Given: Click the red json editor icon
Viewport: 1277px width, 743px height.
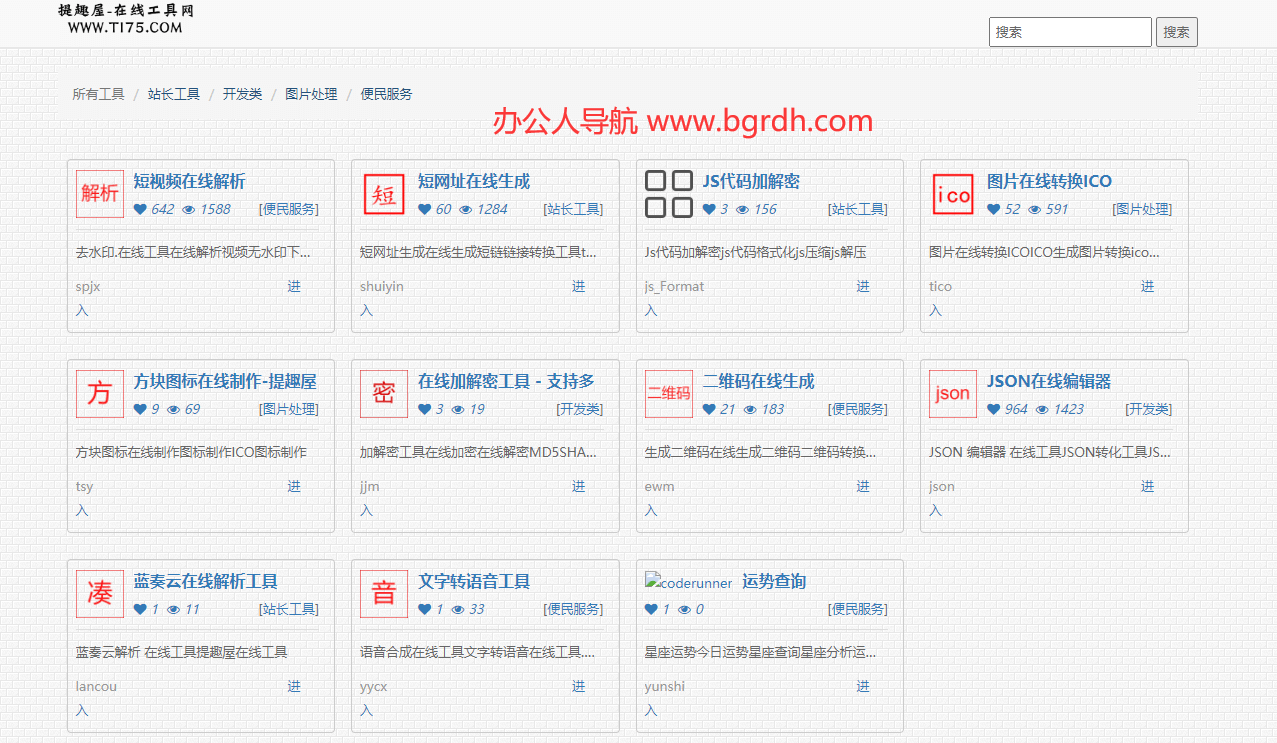Looking at the screenshot, I should (x=953, y=394).
